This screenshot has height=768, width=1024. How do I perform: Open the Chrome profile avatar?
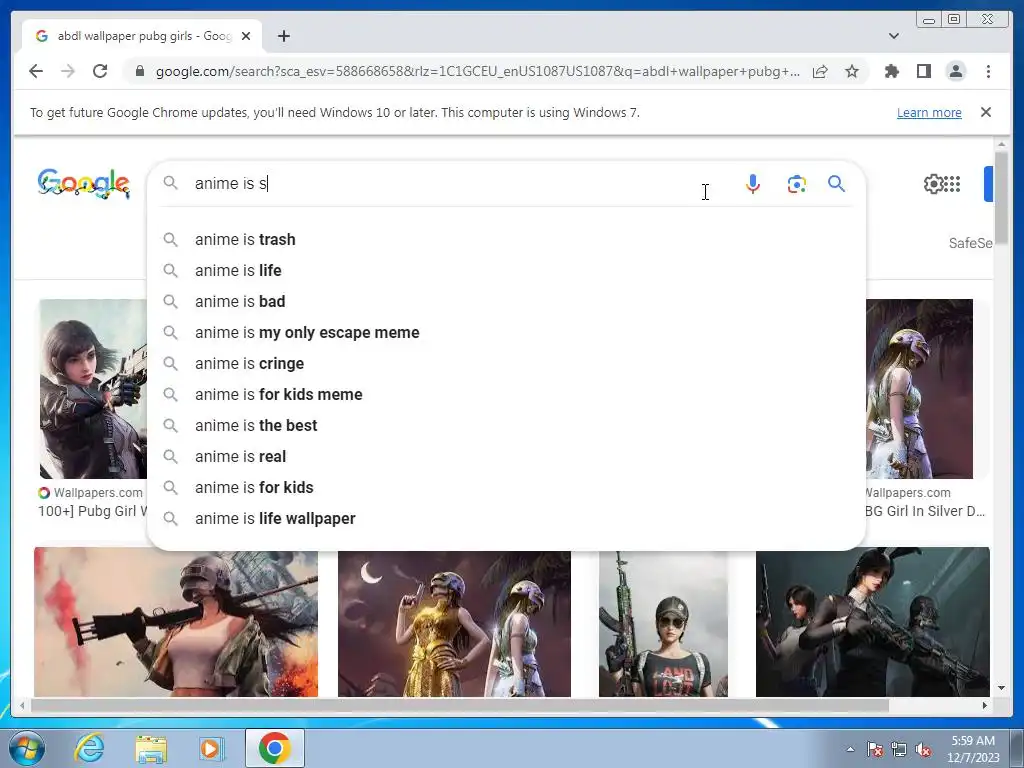[955, 71]
